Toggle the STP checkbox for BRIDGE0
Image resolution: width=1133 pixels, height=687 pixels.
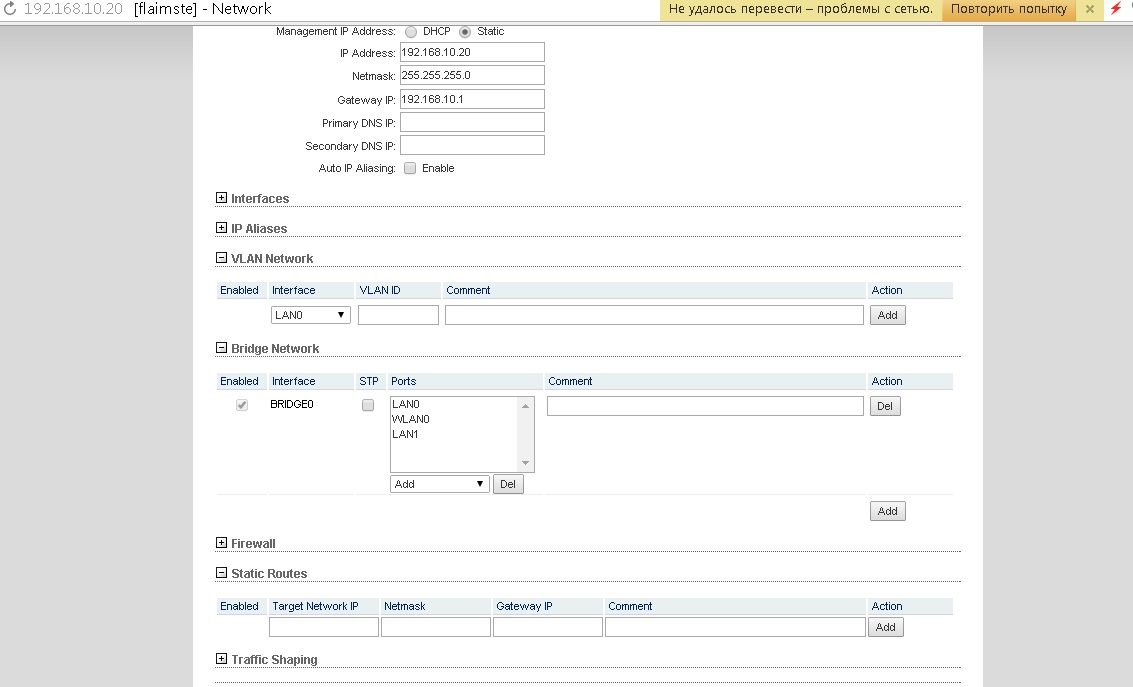[368, 405]
